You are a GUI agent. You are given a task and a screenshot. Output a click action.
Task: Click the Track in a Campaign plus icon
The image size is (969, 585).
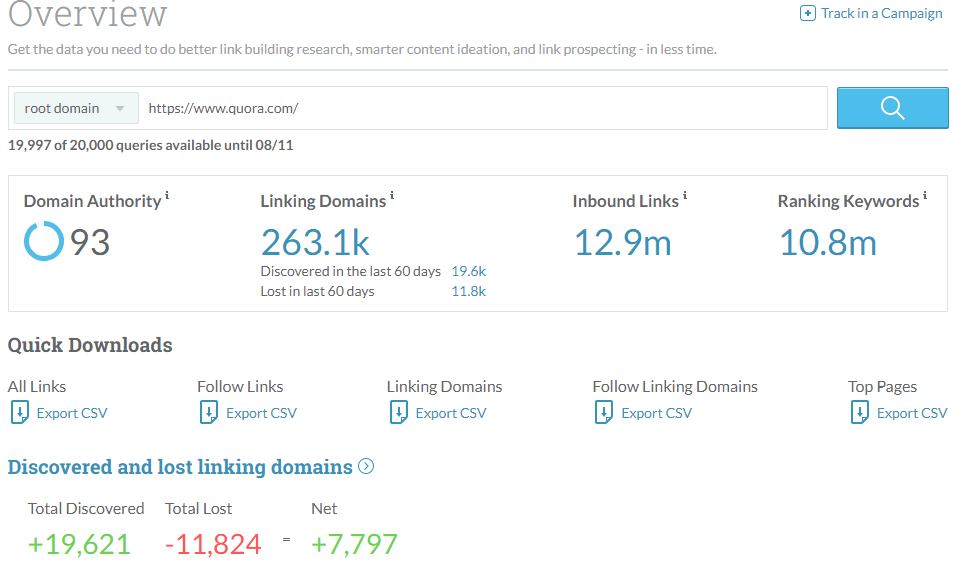808,14
